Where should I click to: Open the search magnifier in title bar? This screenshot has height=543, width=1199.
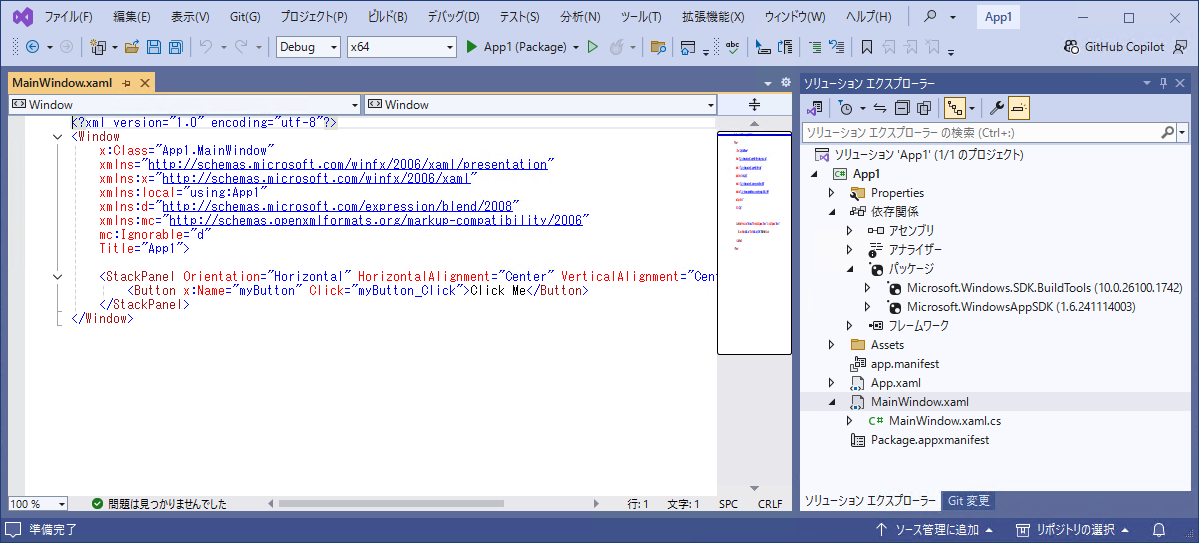tap(931, 16)
